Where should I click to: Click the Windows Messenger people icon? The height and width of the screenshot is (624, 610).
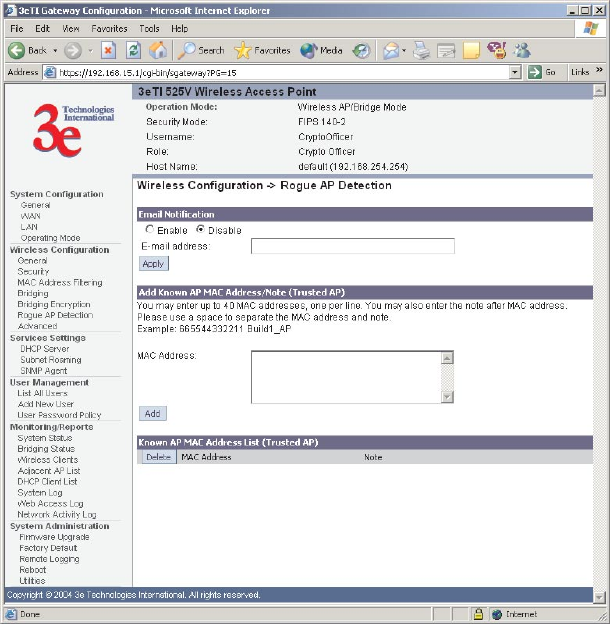pyautogui.click(x=522, y=51)
